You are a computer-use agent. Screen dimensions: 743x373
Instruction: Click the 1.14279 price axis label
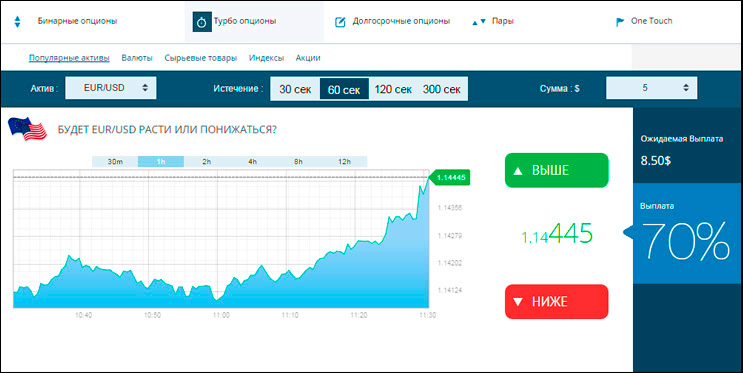[x=450, y=236]
